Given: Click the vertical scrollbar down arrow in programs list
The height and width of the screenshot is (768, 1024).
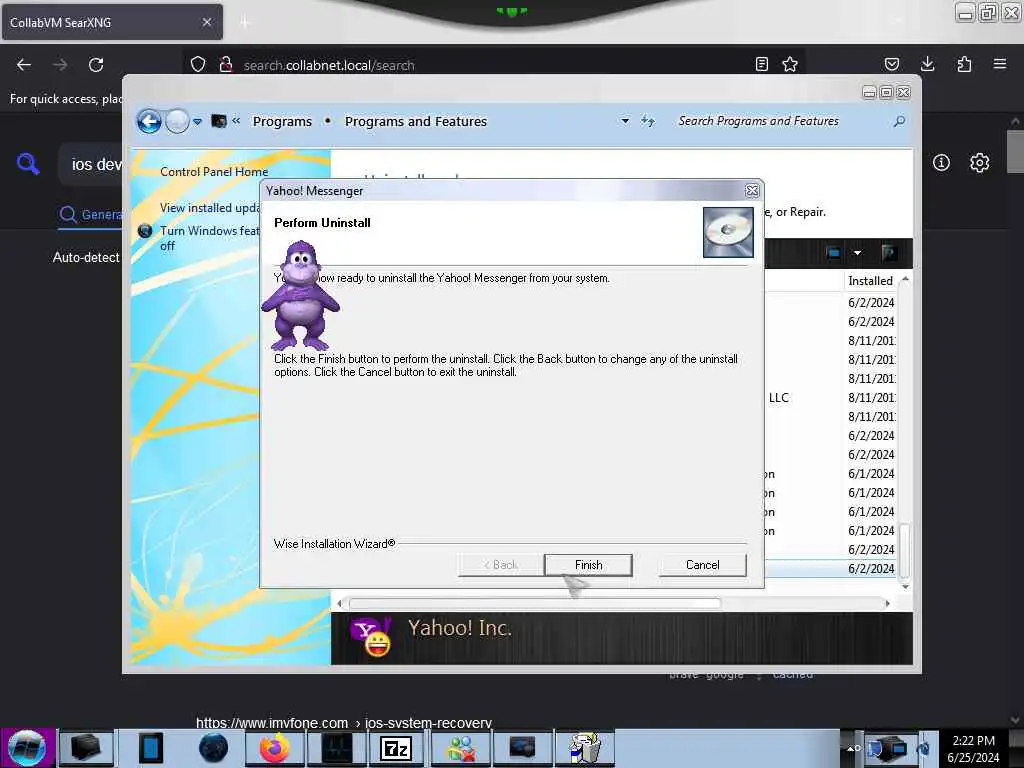Looking at the screenshot, I should (x=905, y=586).
